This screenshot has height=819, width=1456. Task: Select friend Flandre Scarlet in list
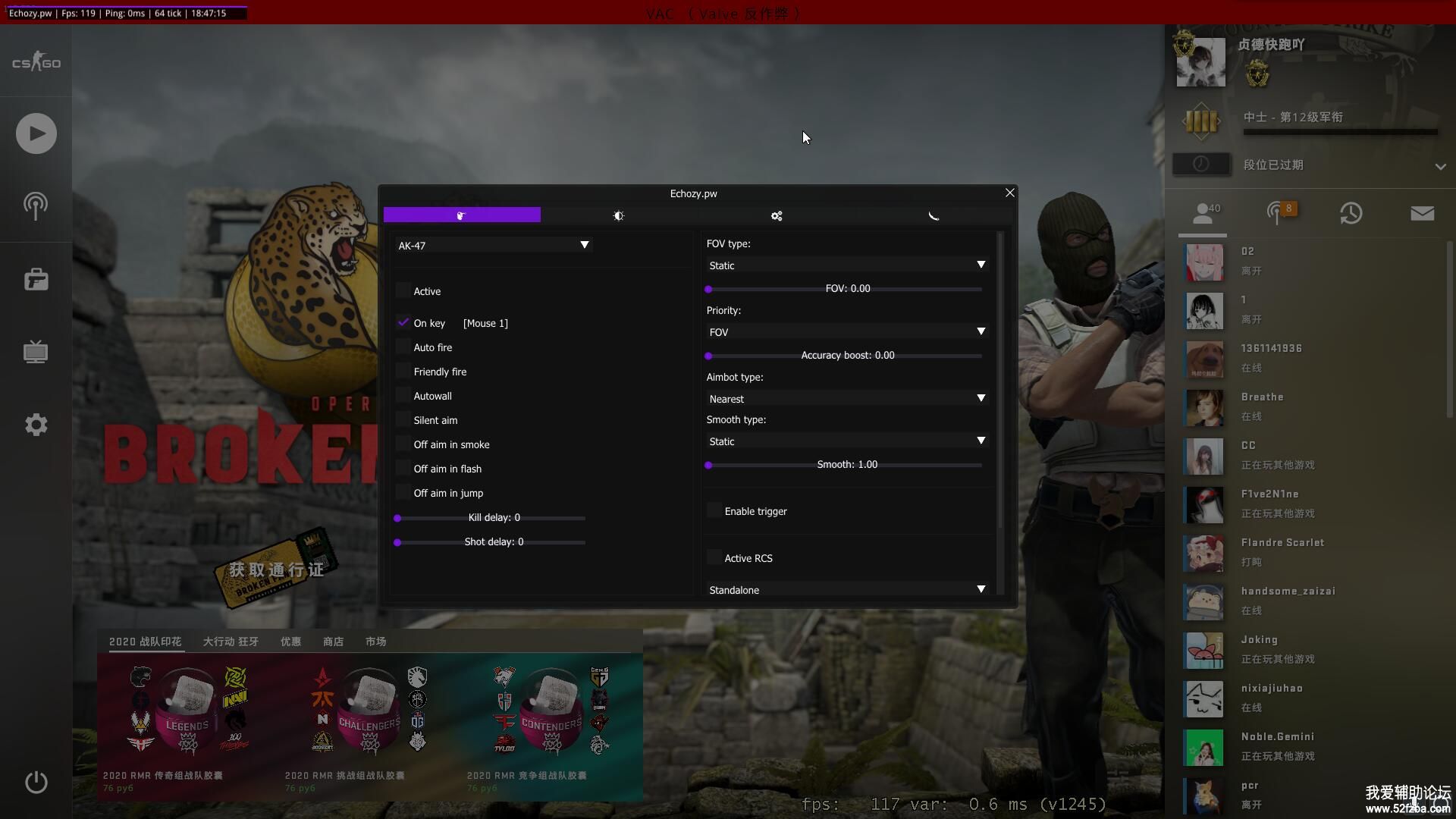pyautogui.click(x=1312, y=553)
